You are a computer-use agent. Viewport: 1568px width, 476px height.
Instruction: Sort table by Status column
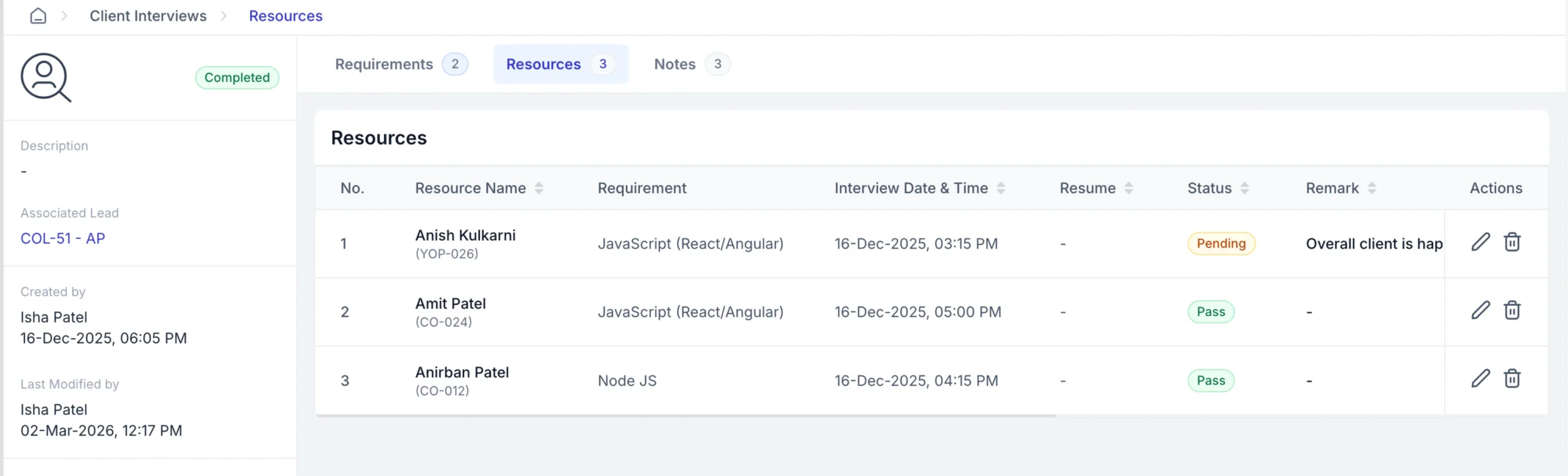coord(1244,188)
